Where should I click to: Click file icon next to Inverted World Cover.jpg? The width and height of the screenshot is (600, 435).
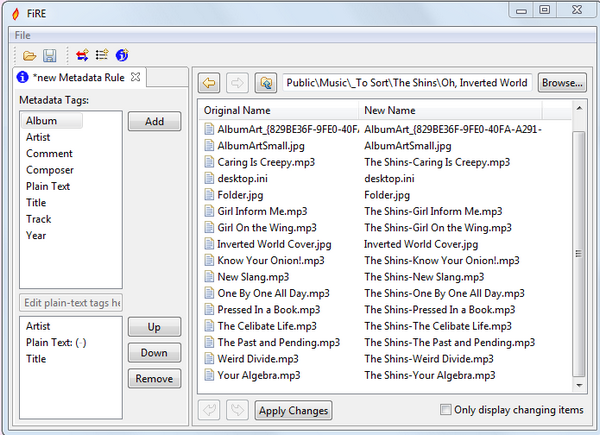tap(209, 244)
